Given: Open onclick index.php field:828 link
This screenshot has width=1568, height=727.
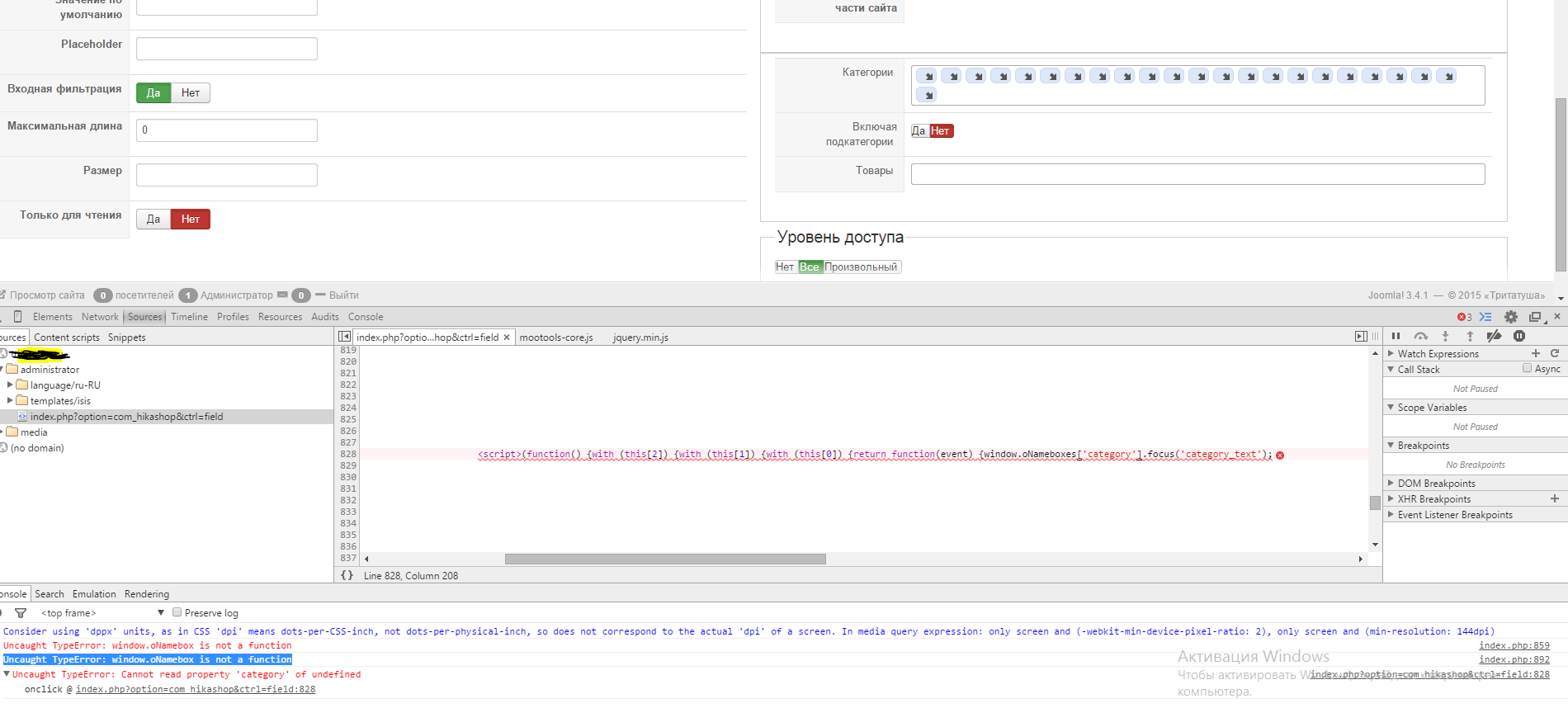Looking at the screenshot, I should pyautogui.click(x=196, y=689).
